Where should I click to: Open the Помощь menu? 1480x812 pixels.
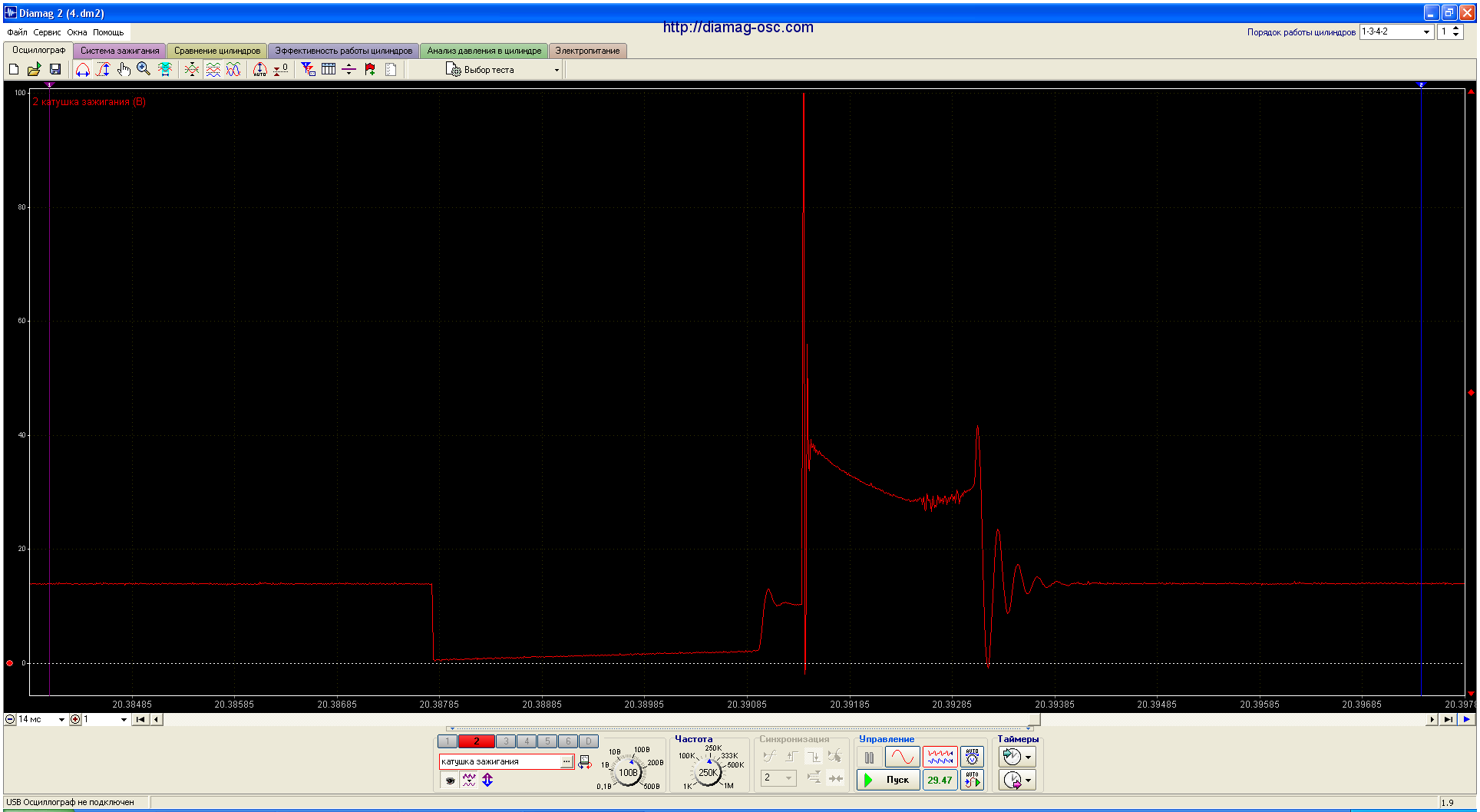coord(108,32)
